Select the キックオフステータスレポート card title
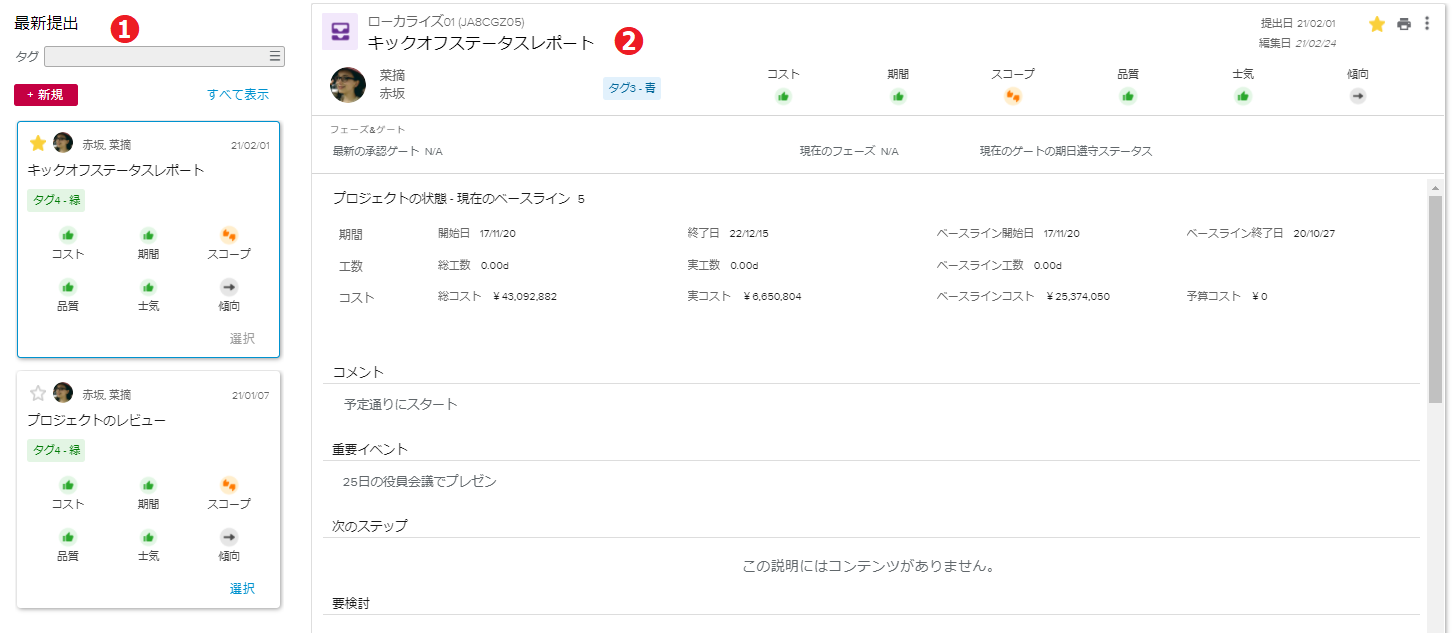The width and height of the screenshot is (1452, 633). click(116, 170)
